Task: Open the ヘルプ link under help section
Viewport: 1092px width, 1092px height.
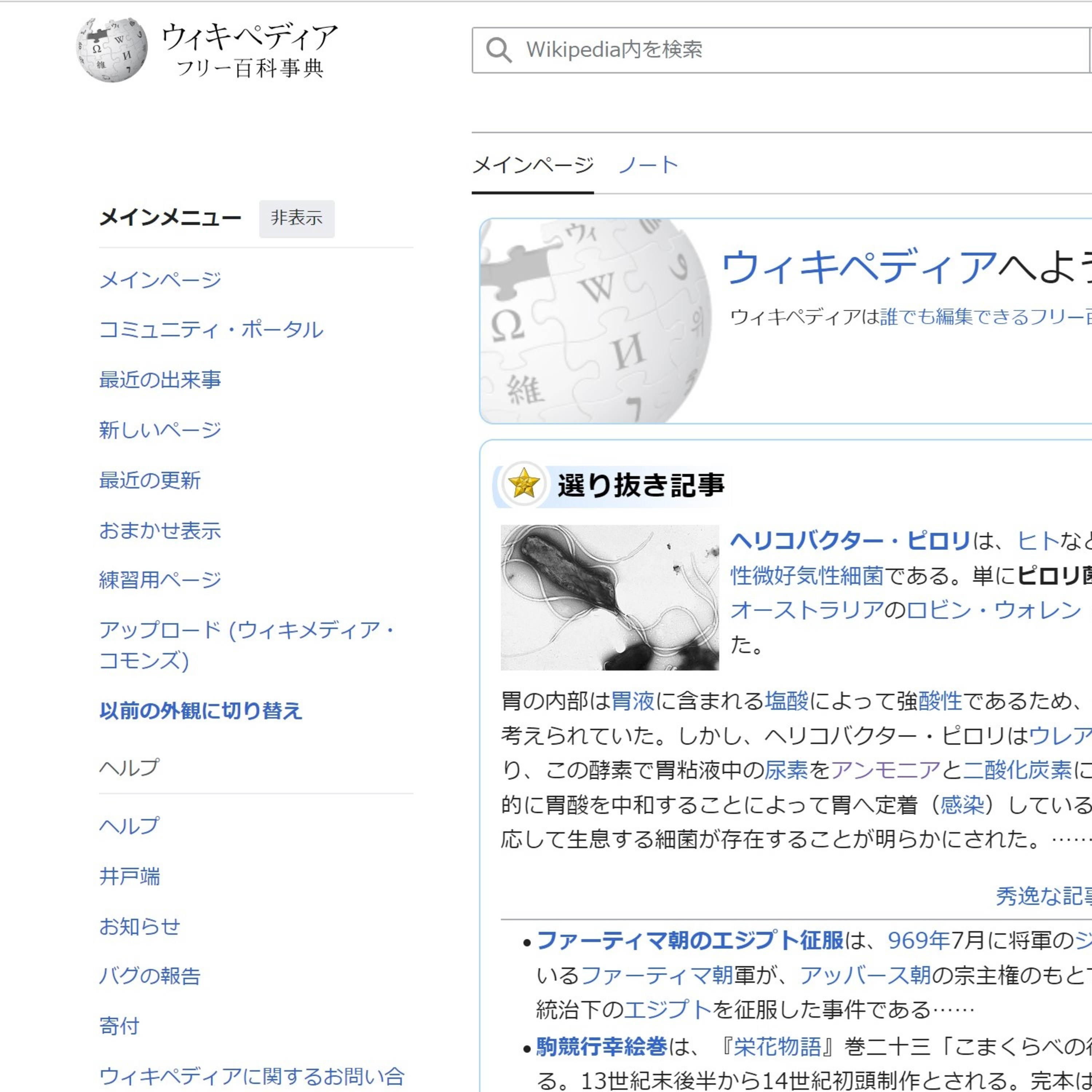Action: click(x=130, y=826)
